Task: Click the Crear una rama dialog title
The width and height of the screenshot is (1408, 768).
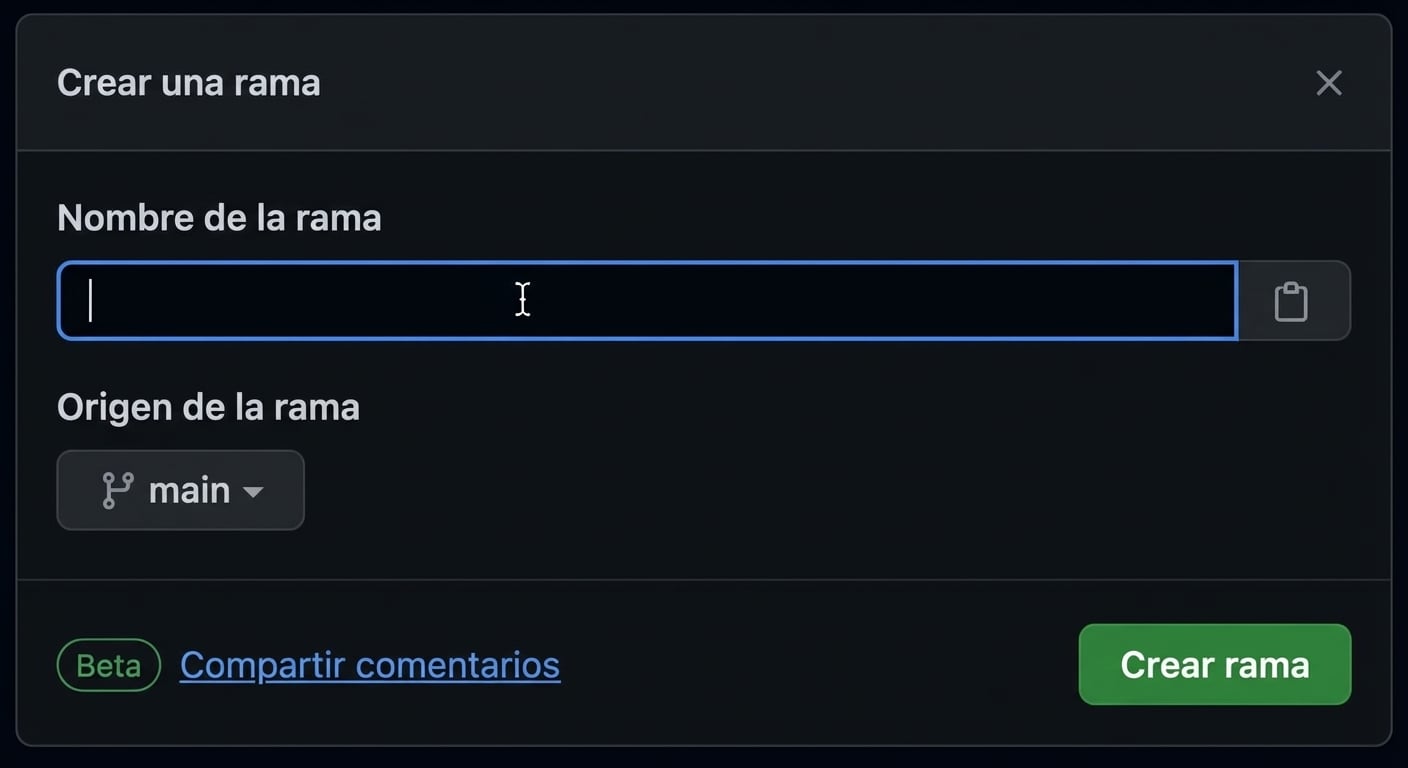Action: click(189, 83)
